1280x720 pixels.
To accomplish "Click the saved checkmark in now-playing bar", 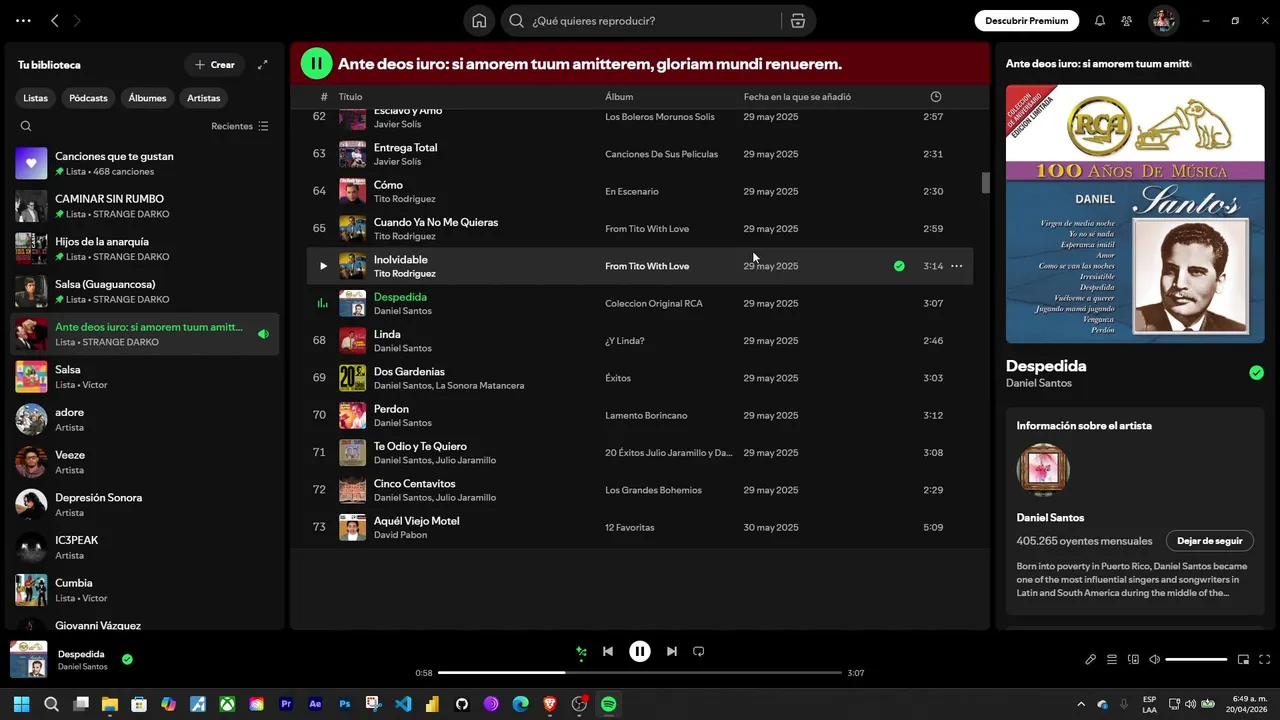I will [127, 659].
